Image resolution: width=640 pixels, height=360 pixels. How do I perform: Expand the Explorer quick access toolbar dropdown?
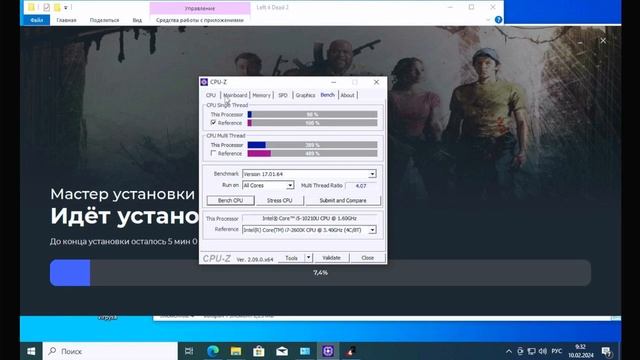pos(66,7)
